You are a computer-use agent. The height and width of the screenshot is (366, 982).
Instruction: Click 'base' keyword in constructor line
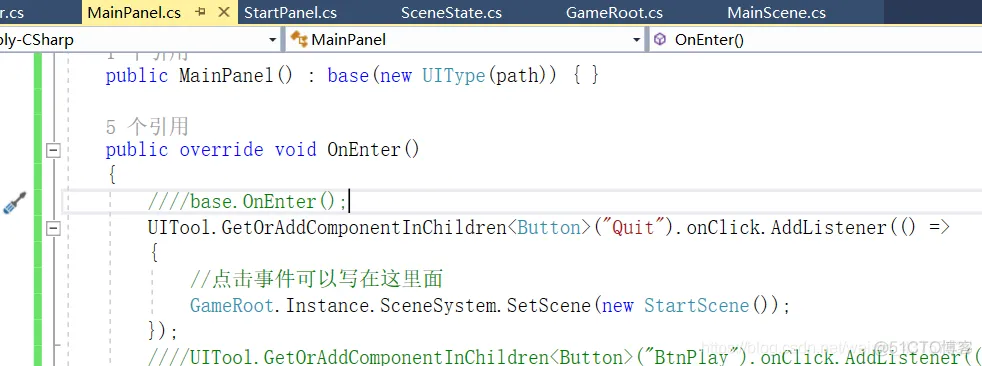point(348,76)
